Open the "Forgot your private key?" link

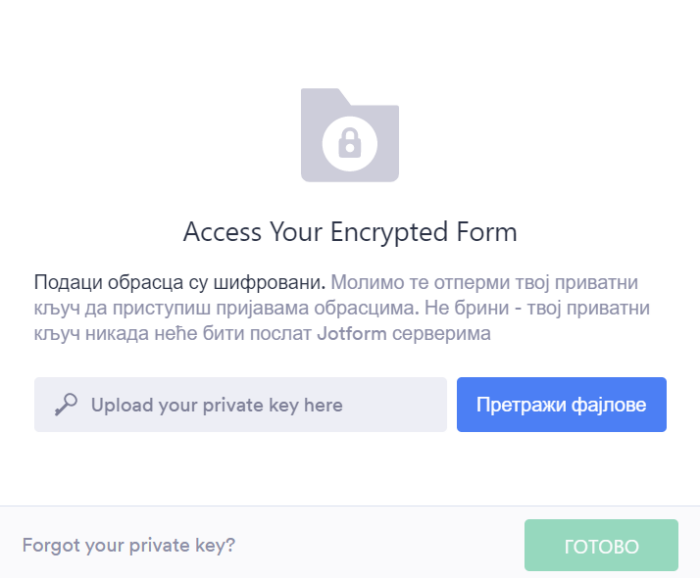(x=129, y=546)
